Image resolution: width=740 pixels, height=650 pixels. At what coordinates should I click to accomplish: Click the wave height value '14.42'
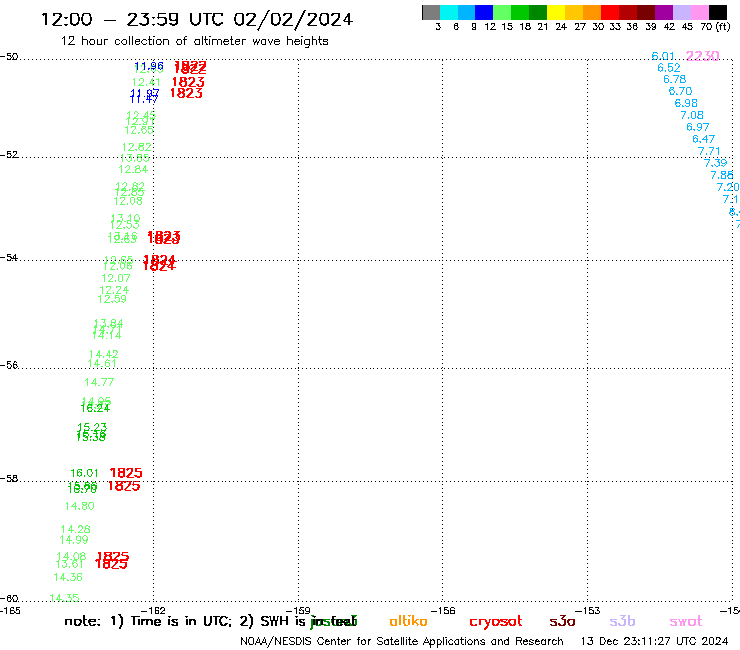click(x=103, y=354)
